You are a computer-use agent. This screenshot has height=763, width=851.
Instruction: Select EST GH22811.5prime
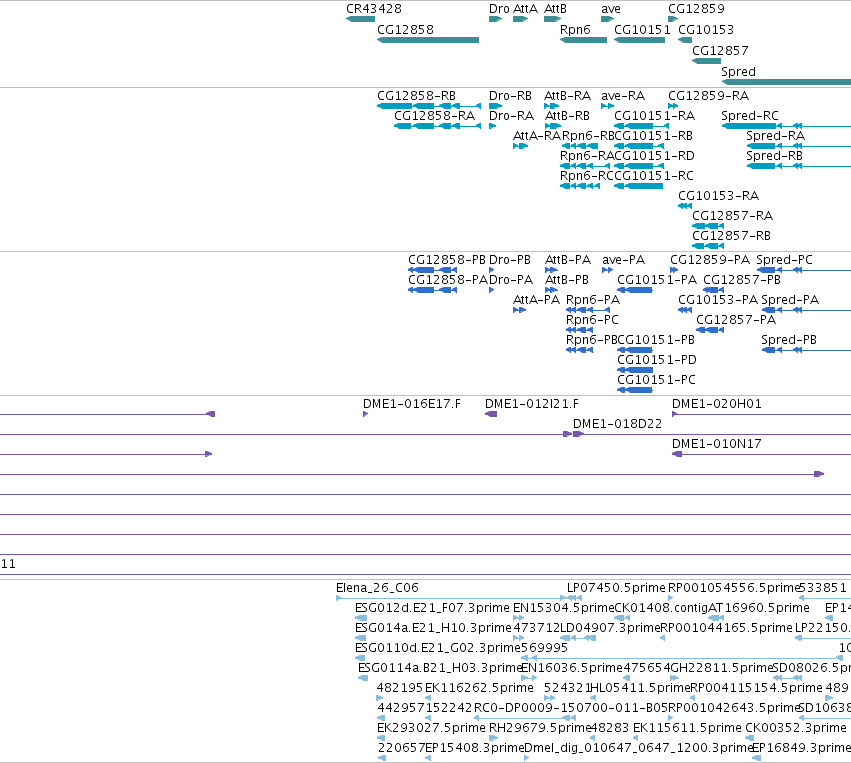point(675,678)
